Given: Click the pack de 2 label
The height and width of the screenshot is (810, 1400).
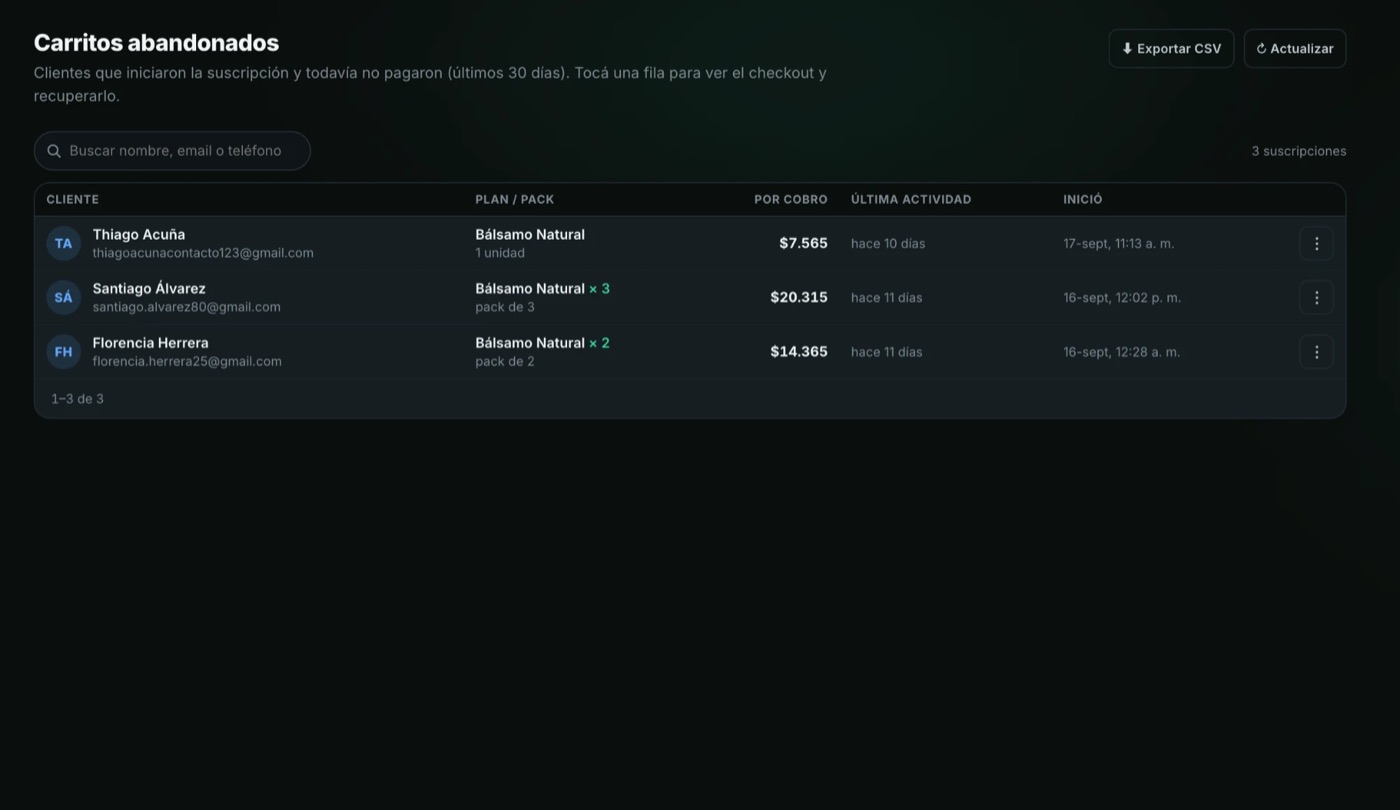Looking at the screenshot, I should pyautogui.click(x=505, y=361).
